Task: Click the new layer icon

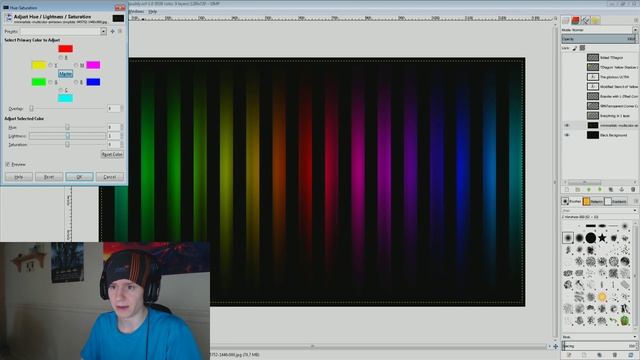Action: (x=567, y=190)
